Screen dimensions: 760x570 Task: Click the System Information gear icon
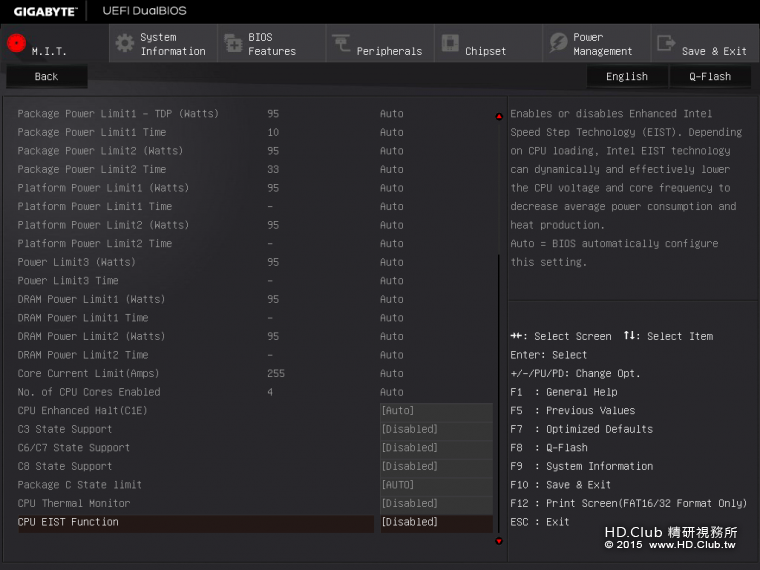(124, 43)
